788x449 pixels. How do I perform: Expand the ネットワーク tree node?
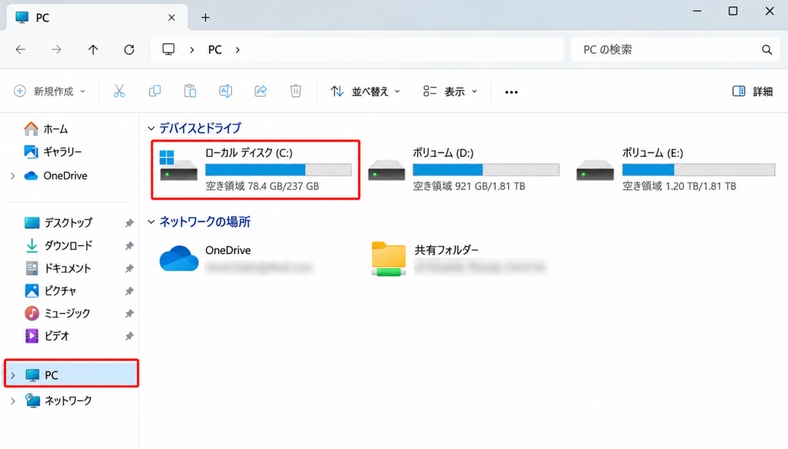pos(13,401)
